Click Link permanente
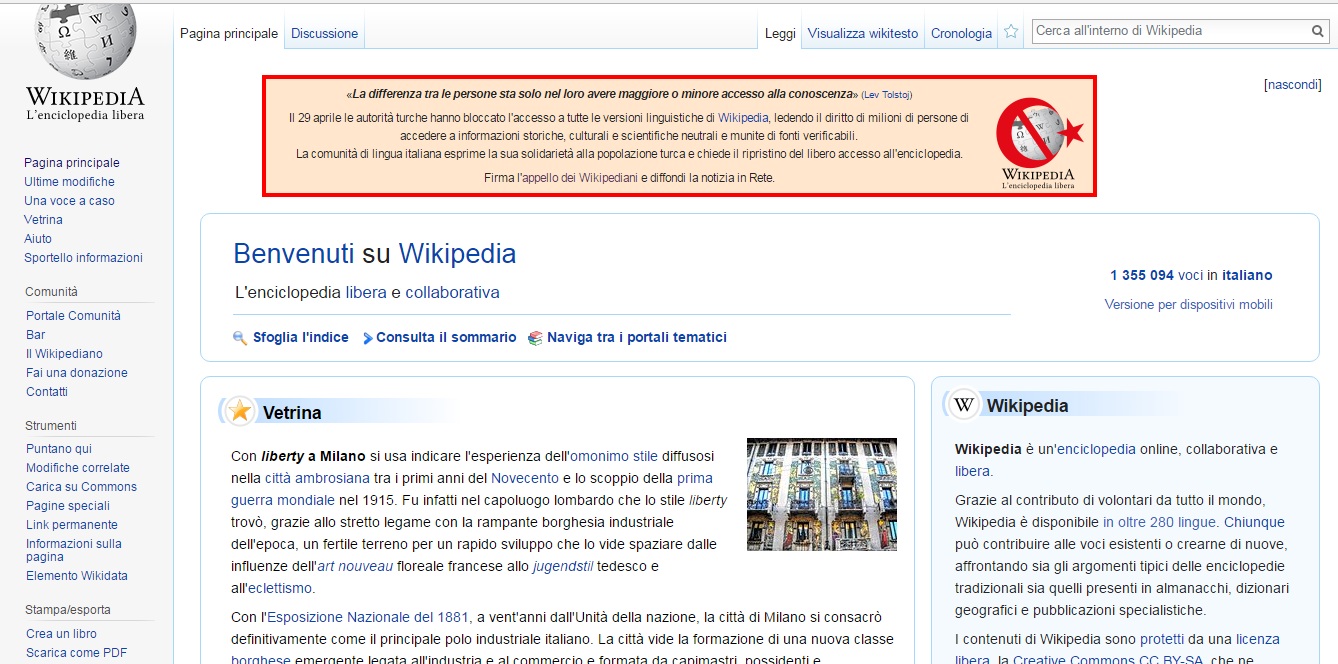The width and height of the screenshot is (1338, 664). pyautogui.click(x=72, y=525)
